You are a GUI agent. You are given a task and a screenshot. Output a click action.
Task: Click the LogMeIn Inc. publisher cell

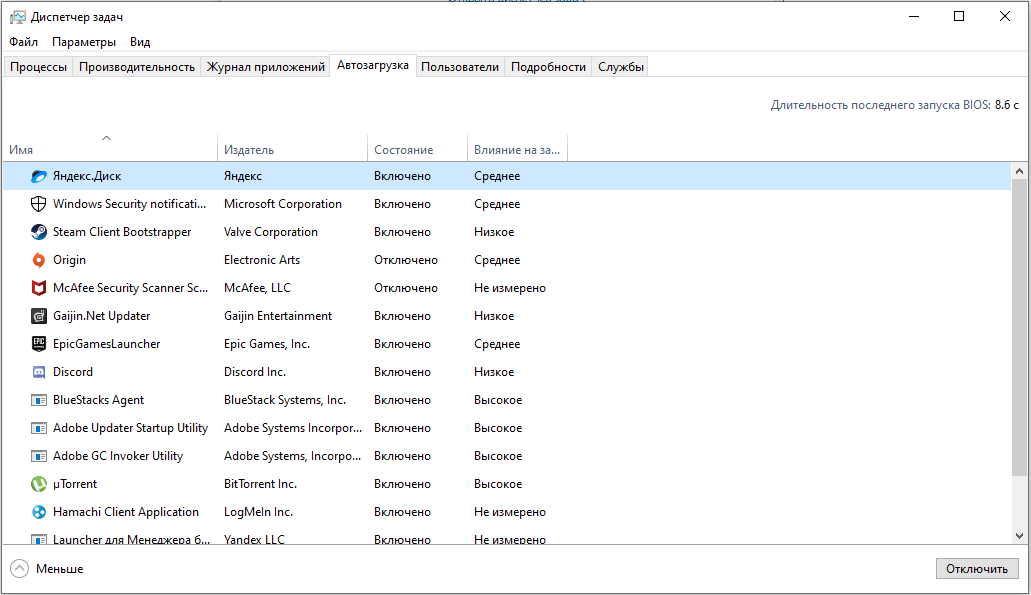[x=258, y=512]
